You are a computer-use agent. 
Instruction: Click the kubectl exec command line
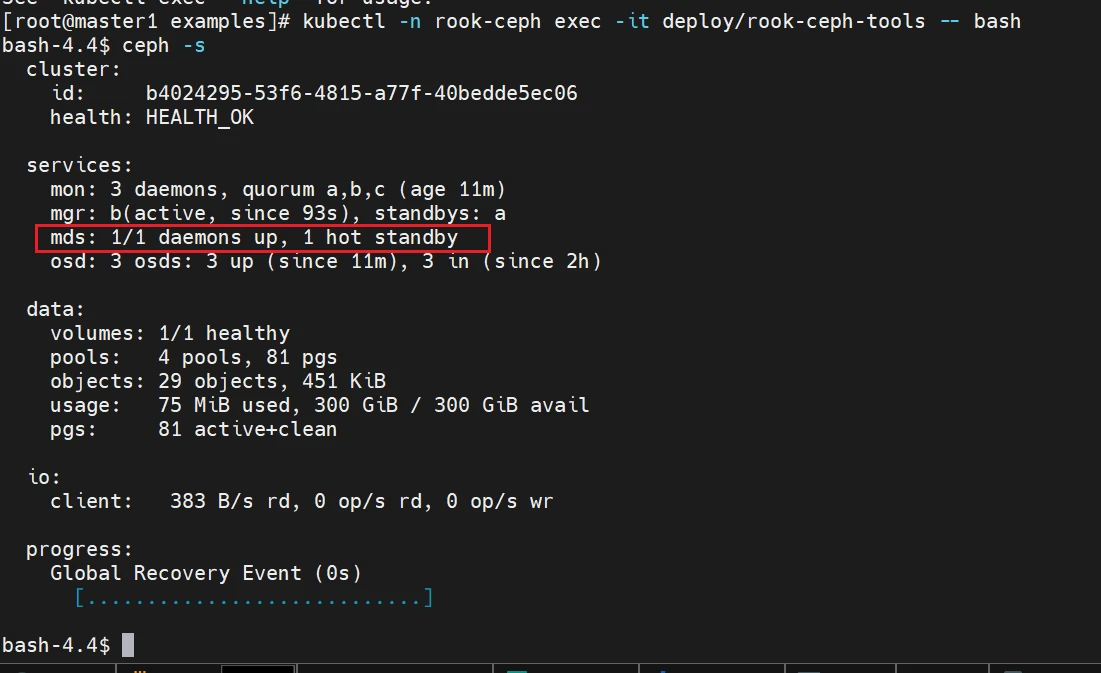510,21
